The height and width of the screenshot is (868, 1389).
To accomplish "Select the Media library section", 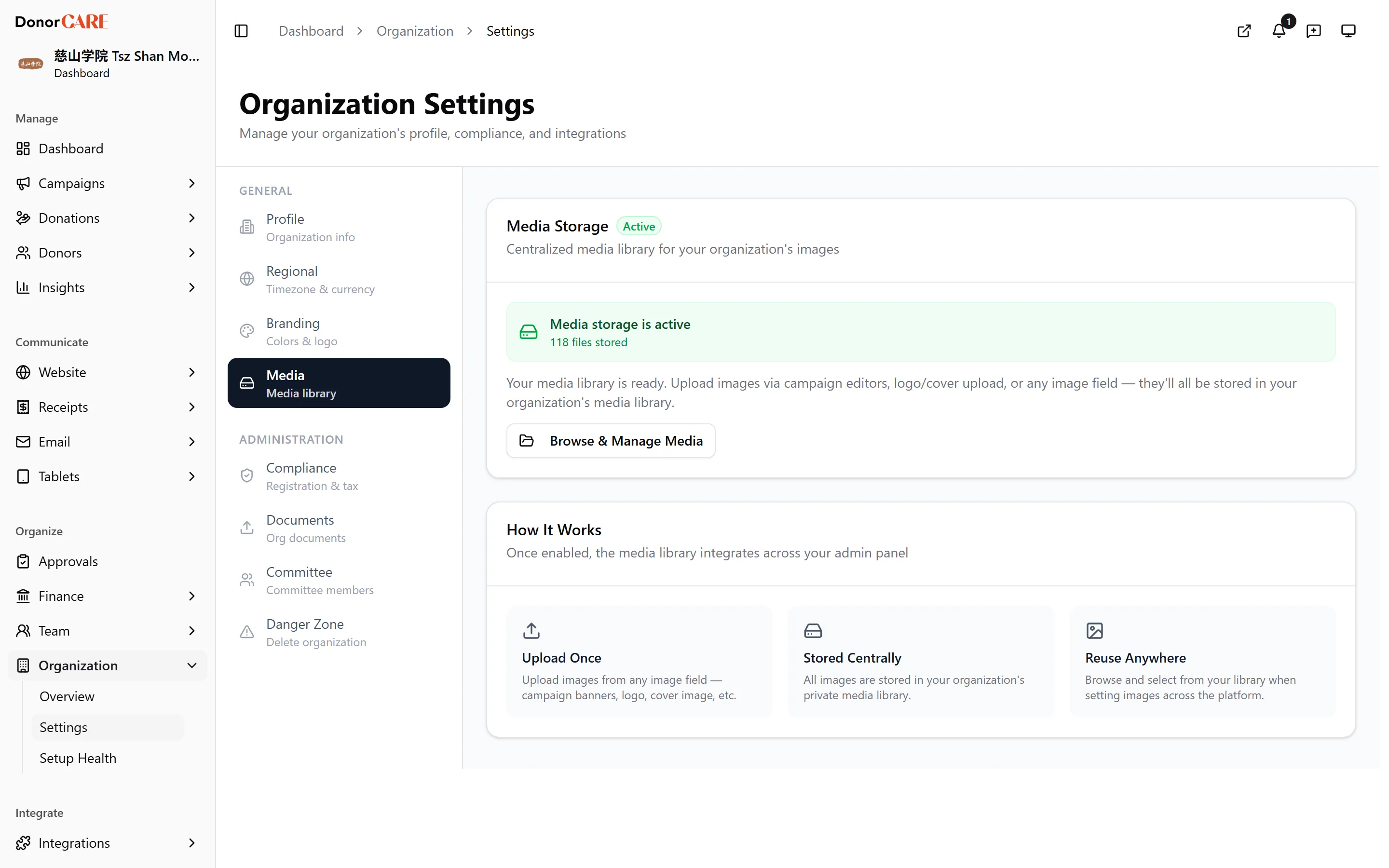I will tap(339, 383).
